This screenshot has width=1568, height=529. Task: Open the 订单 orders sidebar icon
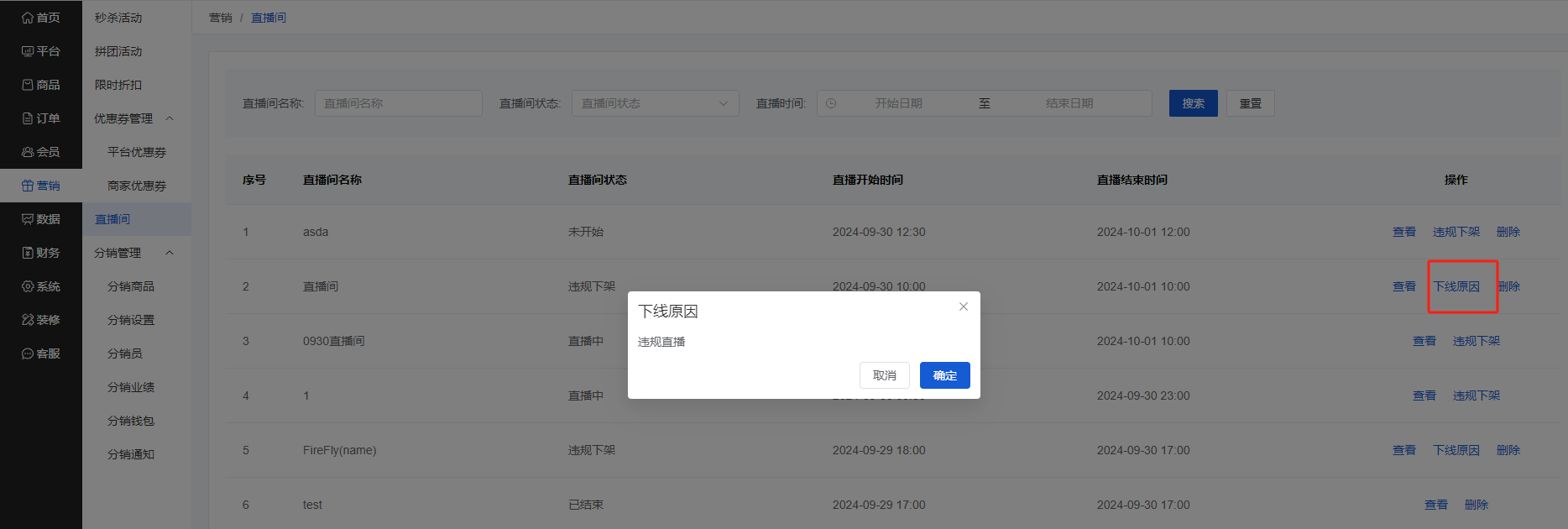(x=28, y=118)
